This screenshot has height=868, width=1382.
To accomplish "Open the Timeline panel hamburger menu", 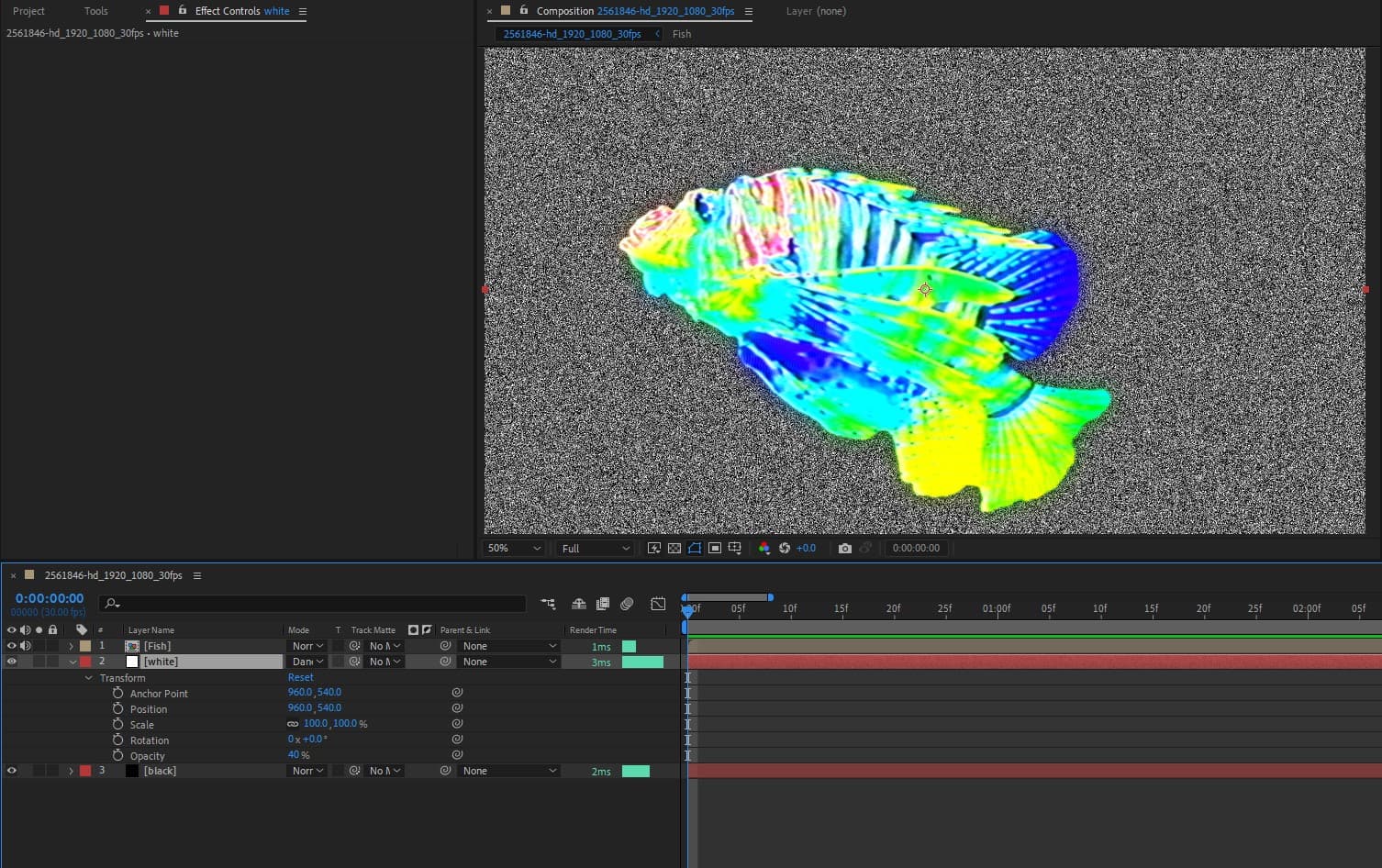I will pyautogui.click(x=196, y=575).
